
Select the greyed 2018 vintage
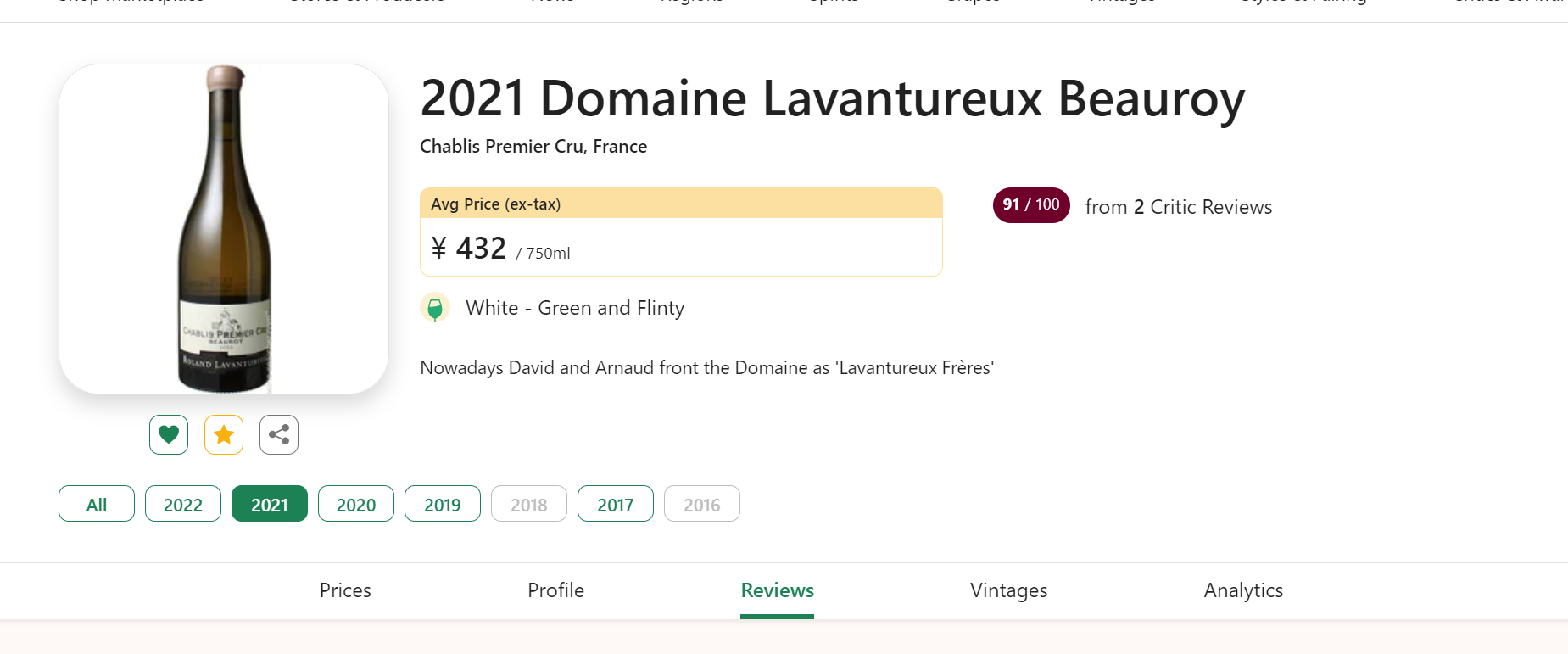point(529,504)
